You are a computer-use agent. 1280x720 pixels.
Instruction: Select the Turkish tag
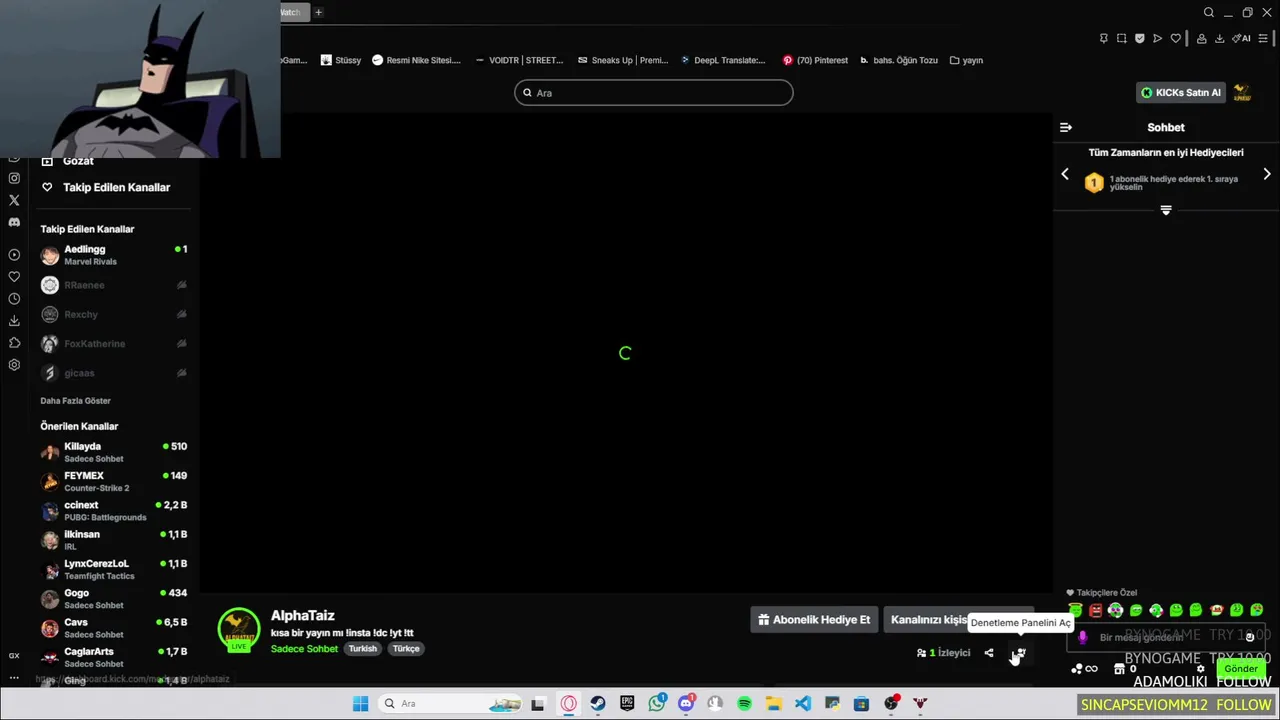(x=363, y=649)
